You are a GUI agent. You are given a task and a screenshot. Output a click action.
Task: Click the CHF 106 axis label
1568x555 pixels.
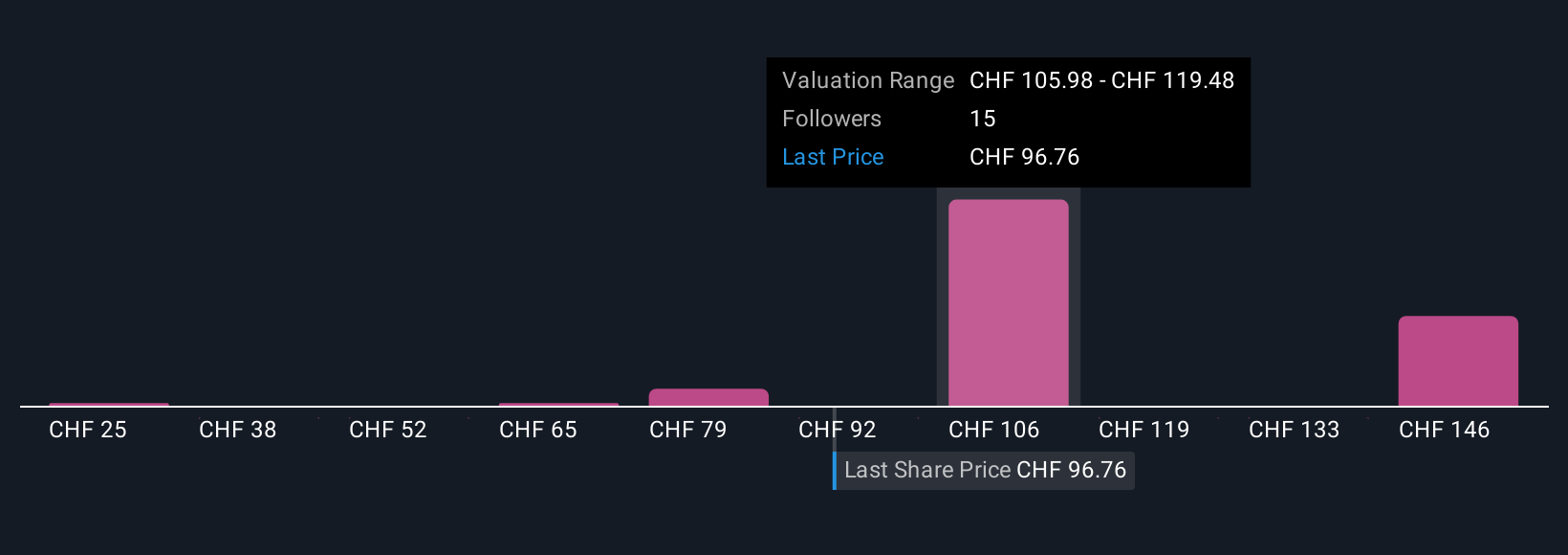(x=994, y=430)
